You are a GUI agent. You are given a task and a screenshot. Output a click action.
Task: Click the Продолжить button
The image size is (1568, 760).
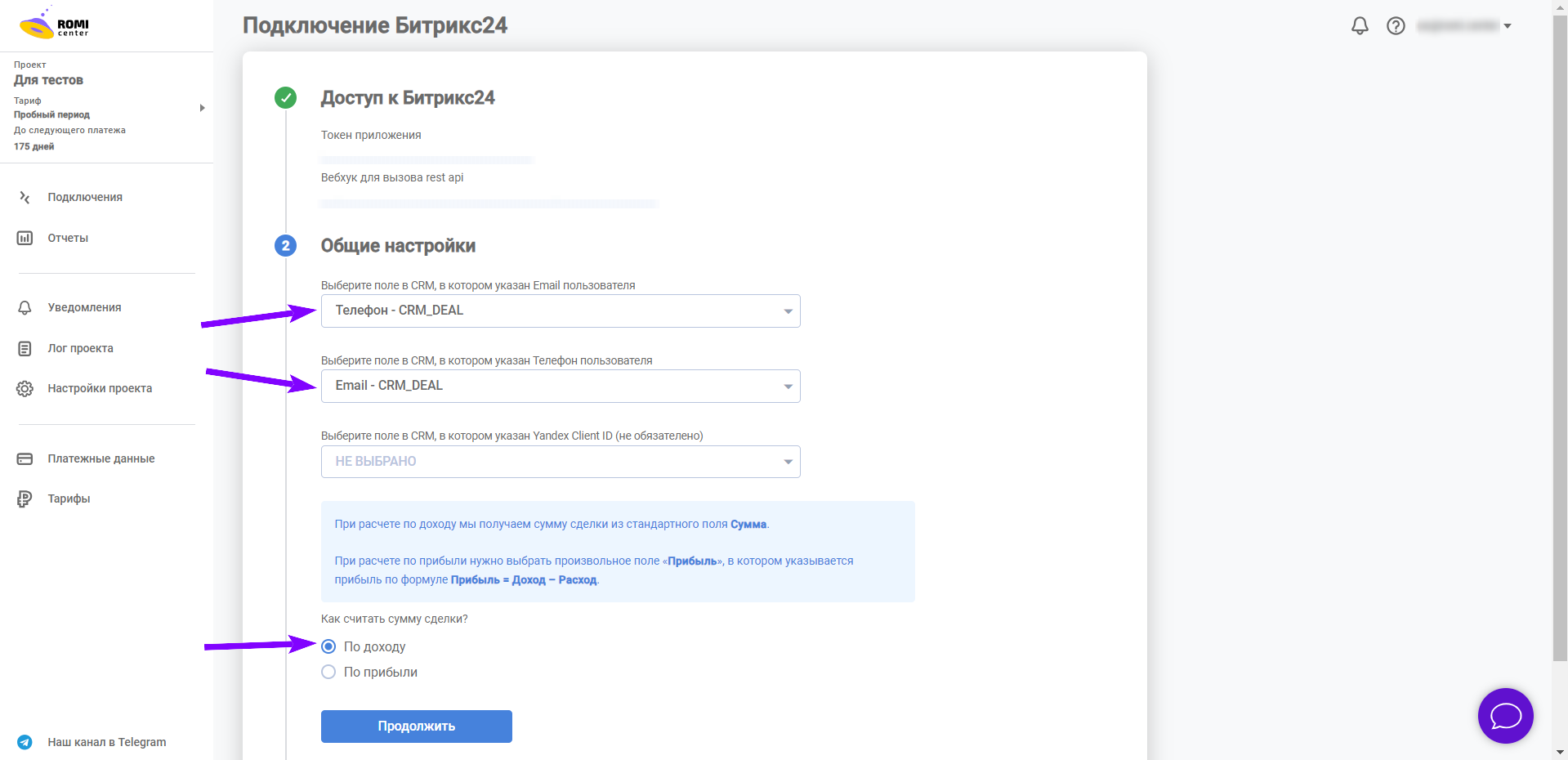(417, 726)
